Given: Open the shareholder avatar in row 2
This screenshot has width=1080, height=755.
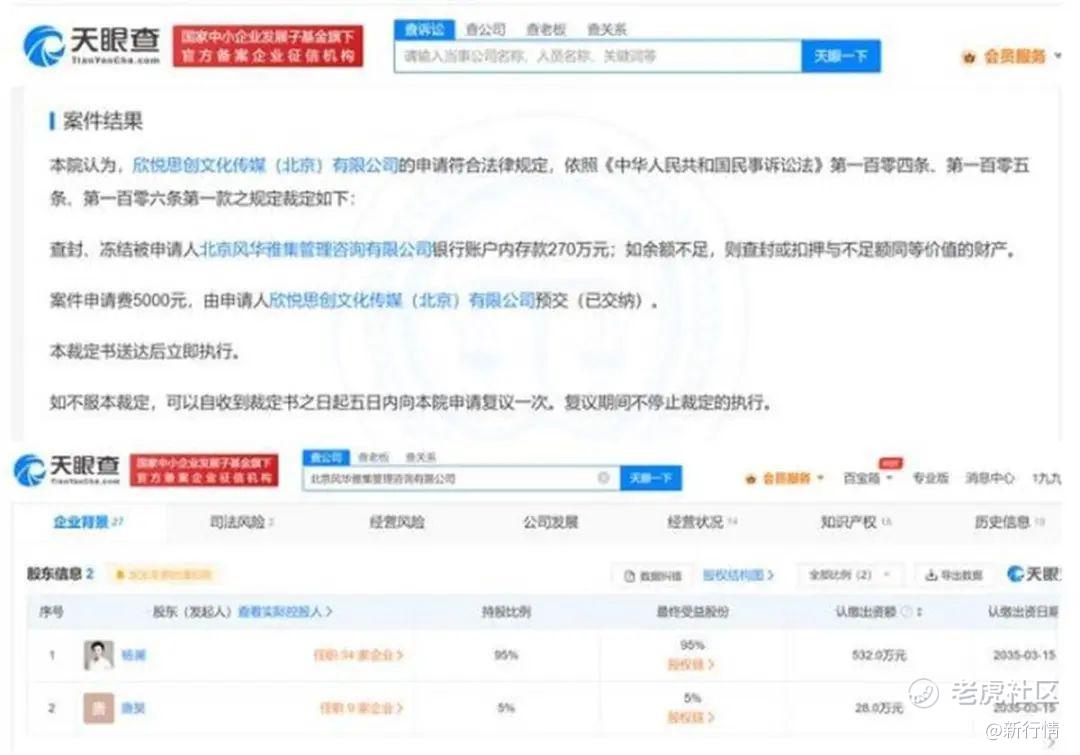Looking at the screenshot, I should 98,707.
